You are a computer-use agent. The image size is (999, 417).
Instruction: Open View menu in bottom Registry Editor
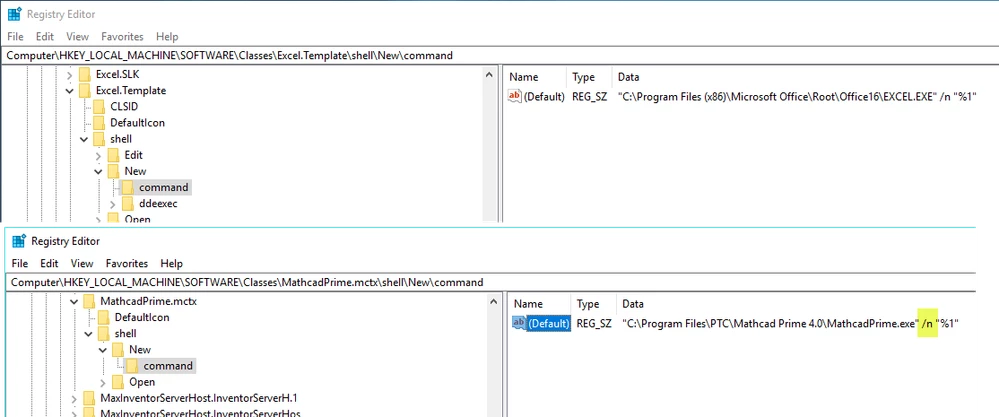(82, 263)
